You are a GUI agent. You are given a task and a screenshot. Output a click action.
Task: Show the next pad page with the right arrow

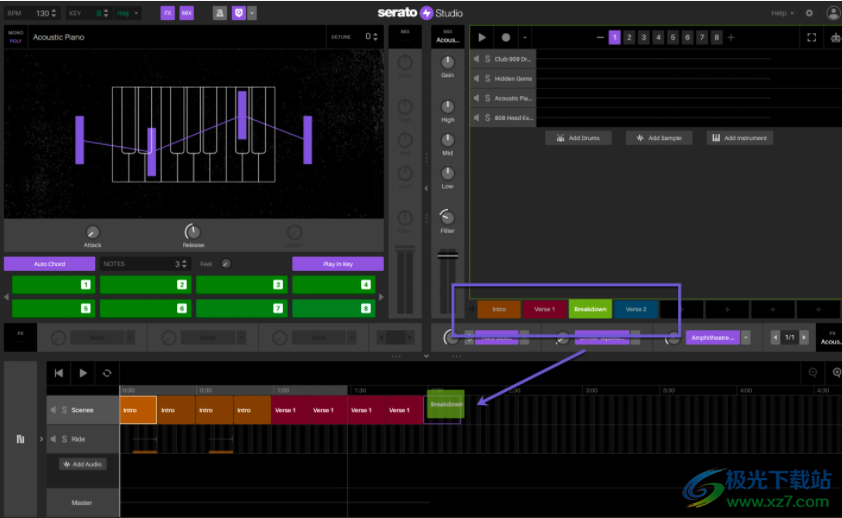coord(381,296)
